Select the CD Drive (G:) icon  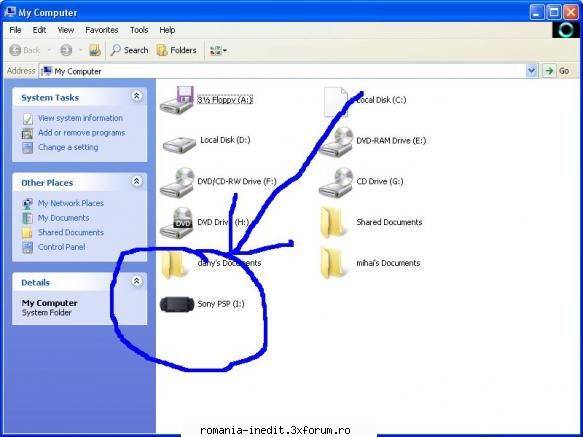[336, 182]
